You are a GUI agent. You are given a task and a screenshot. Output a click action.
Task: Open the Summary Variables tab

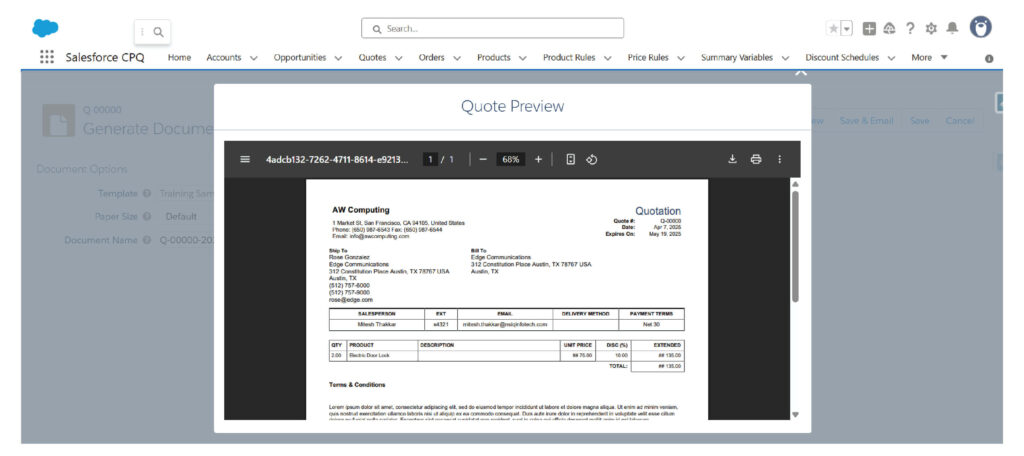tap(737, 57)
